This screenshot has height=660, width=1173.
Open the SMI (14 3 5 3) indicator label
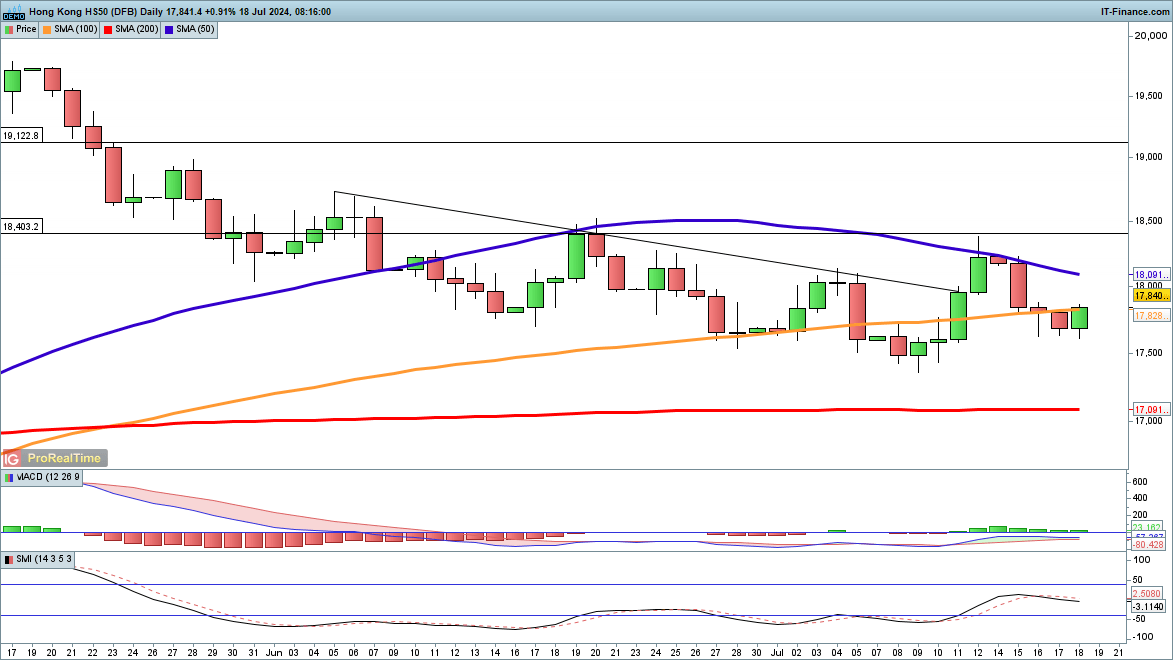click(x=42, y=558)
